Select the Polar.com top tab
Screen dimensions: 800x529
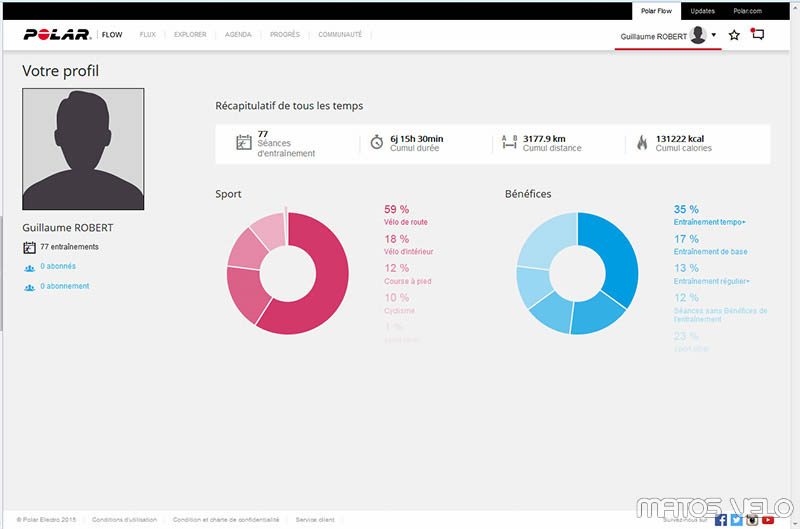[x=747, y=11]
